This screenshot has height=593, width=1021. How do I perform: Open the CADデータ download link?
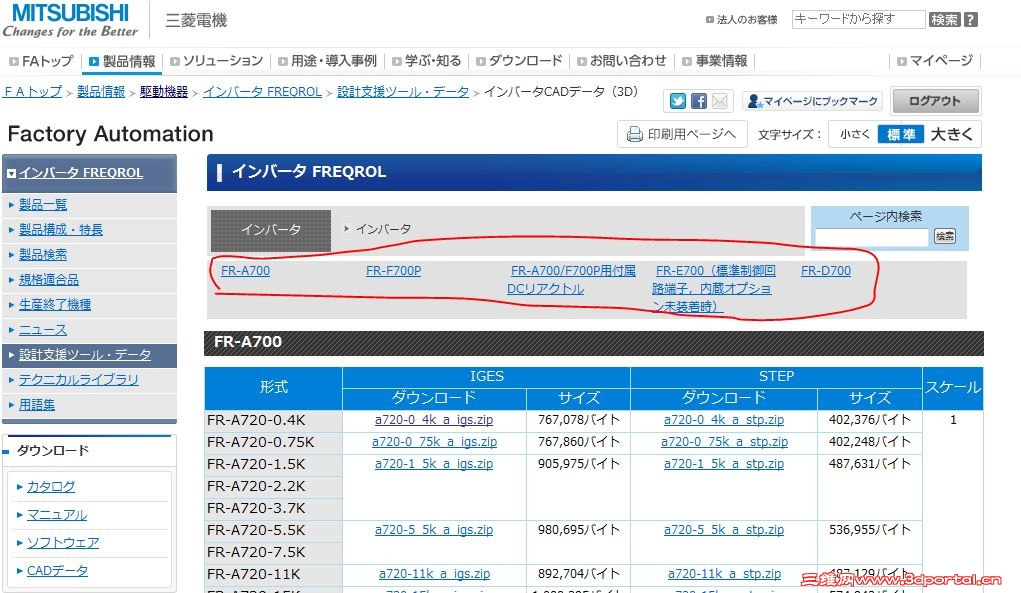[57, 571]
